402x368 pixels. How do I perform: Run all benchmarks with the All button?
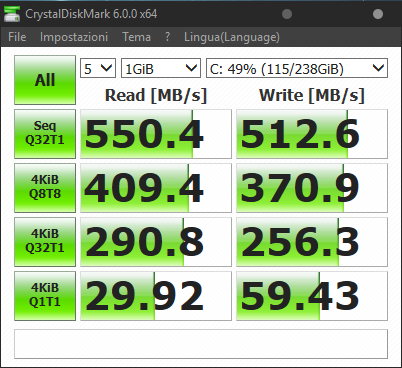[x=45, y=80]
